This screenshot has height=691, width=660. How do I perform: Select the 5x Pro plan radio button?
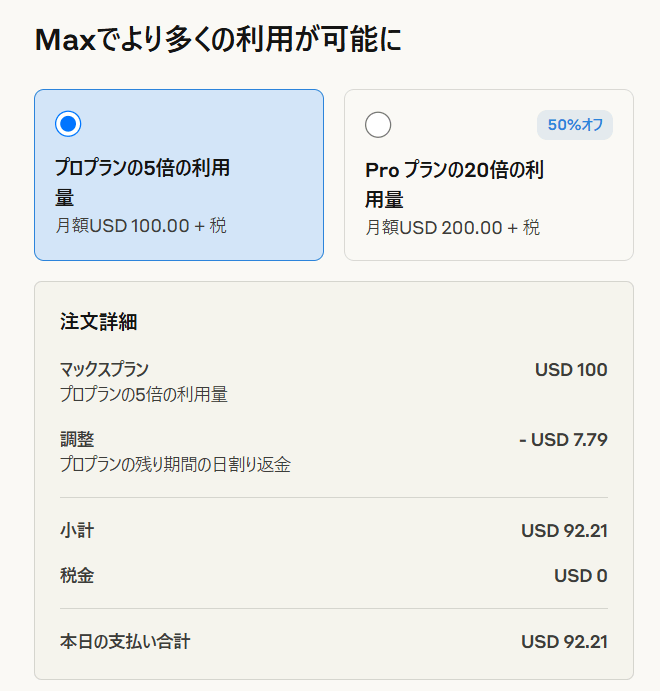68,124
